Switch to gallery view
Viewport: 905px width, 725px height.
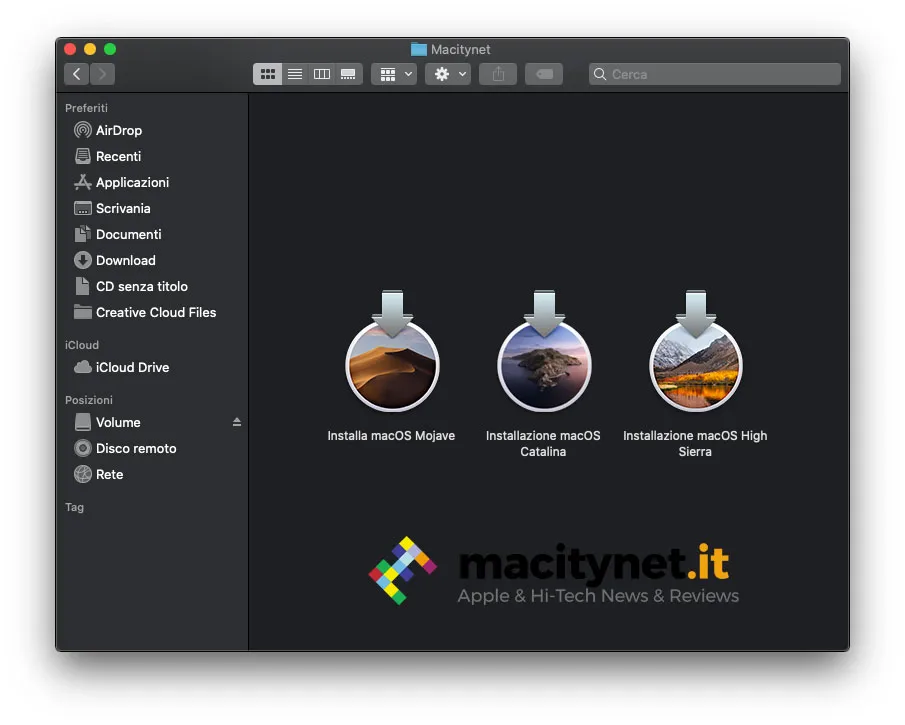tap(348, 74)
